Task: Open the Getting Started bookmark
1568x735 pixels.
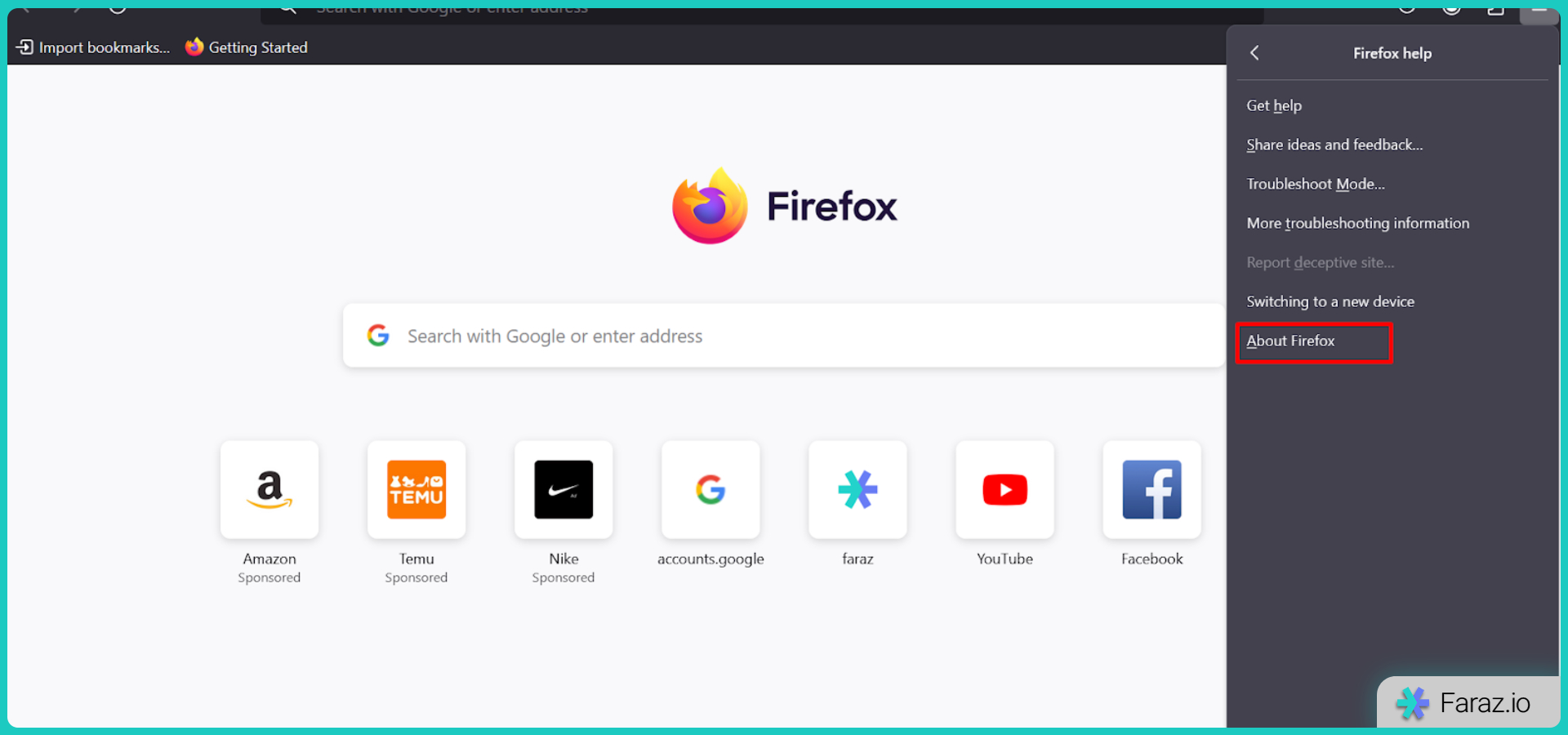Action: [x=247, y=47]
